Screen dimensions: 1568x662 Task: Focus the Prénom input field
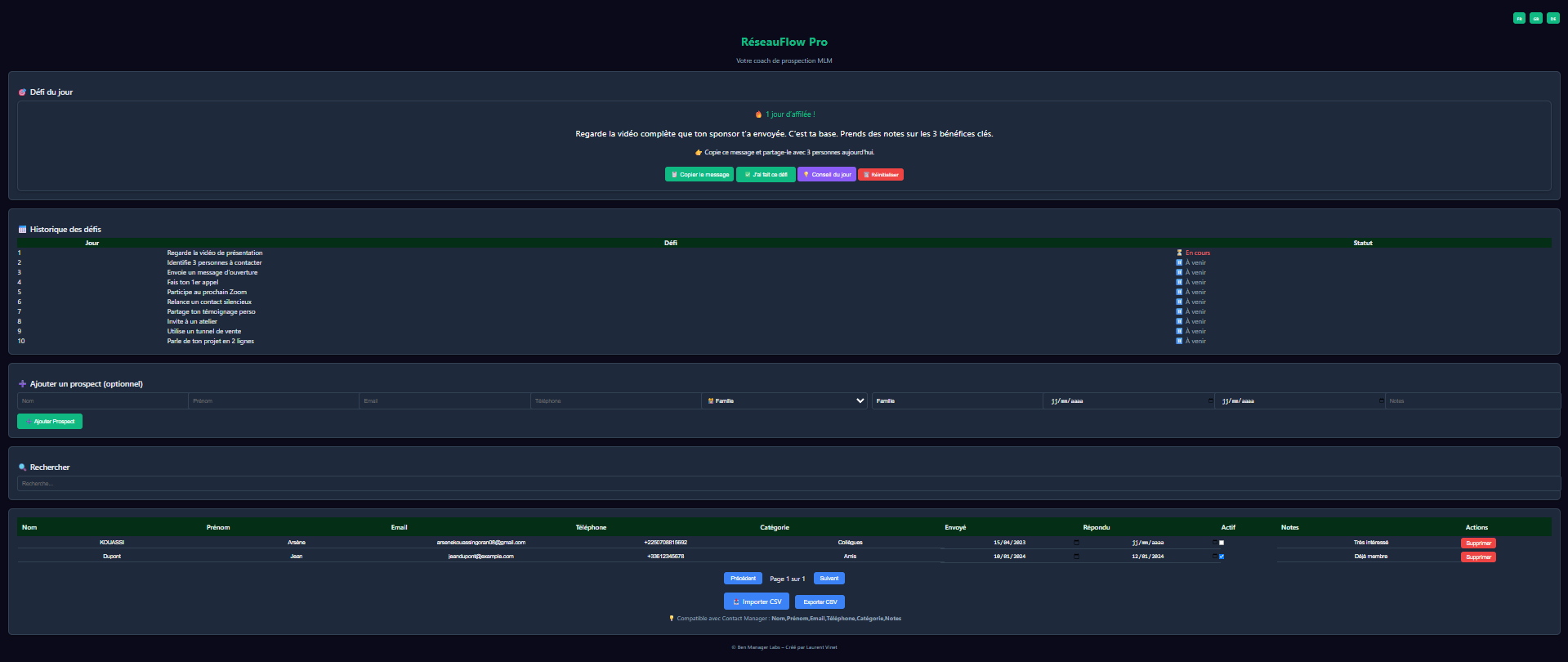[x=274, y=400]
